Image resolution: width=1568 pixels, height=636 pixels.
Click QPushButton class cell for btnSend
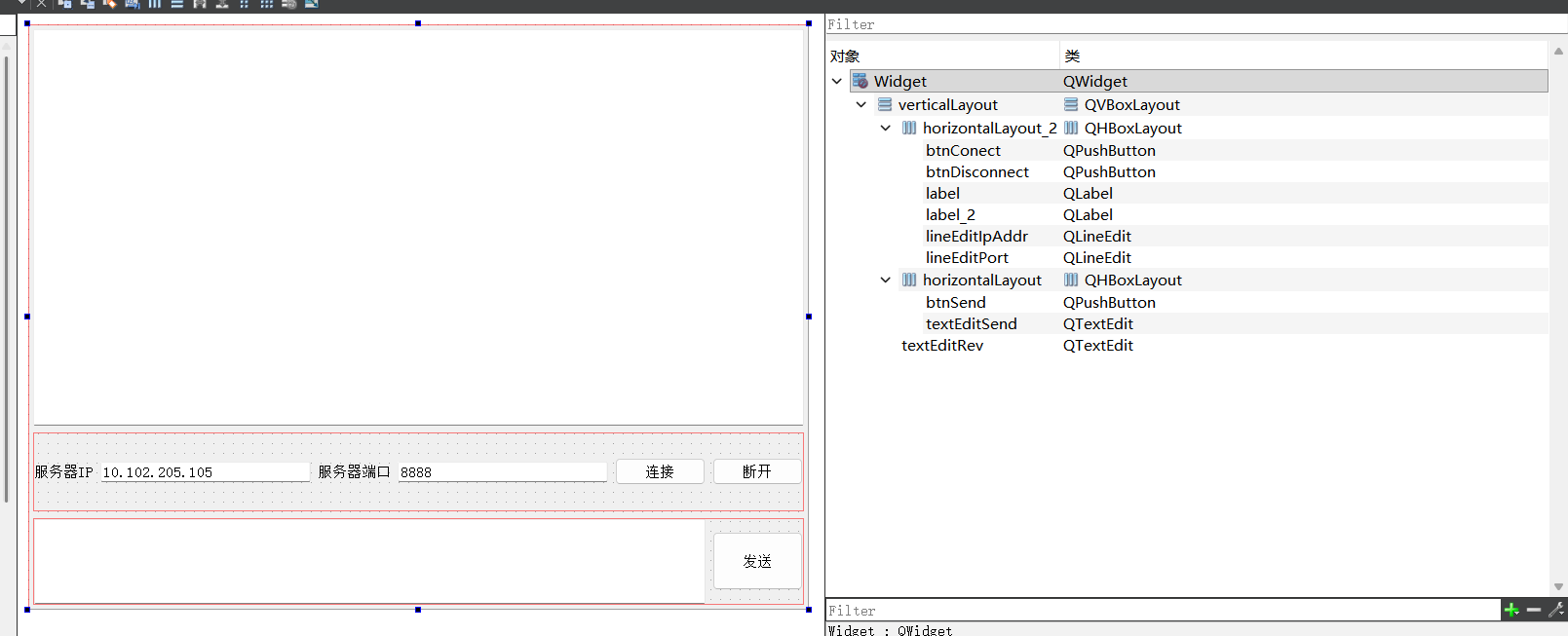coord(1109,302)
